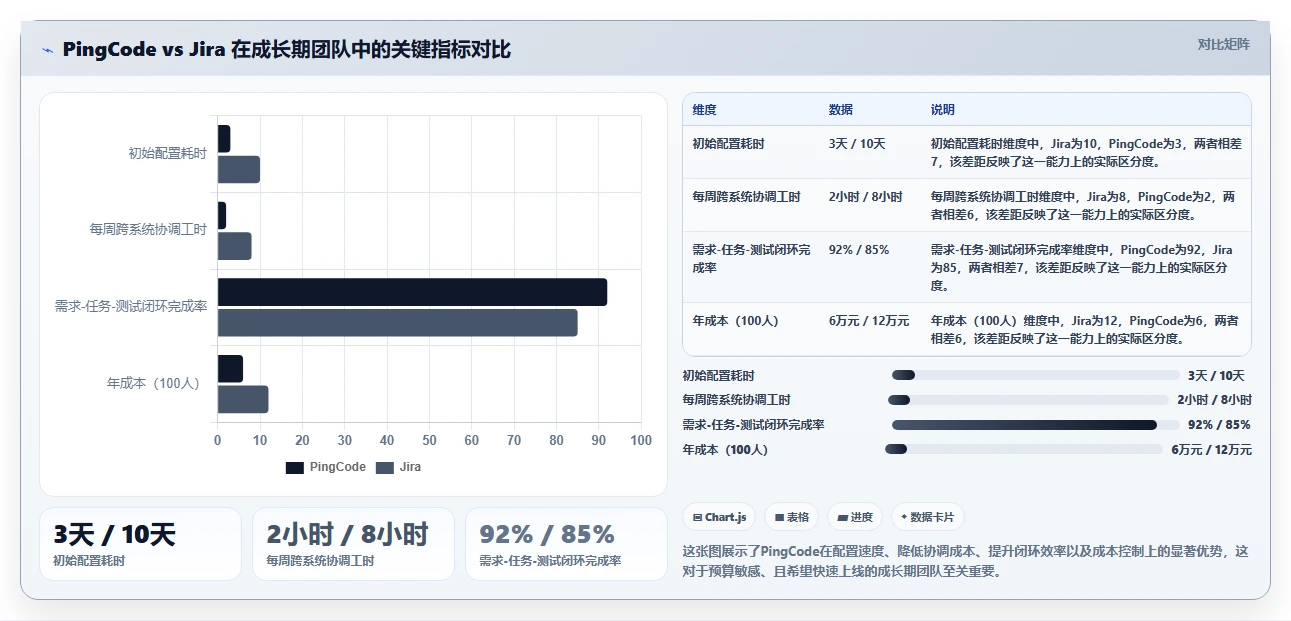The height and width of the screenshot is (621, 1291).
Task: Select the Chart.js tag chip
Action: click(x=719, y=517)
